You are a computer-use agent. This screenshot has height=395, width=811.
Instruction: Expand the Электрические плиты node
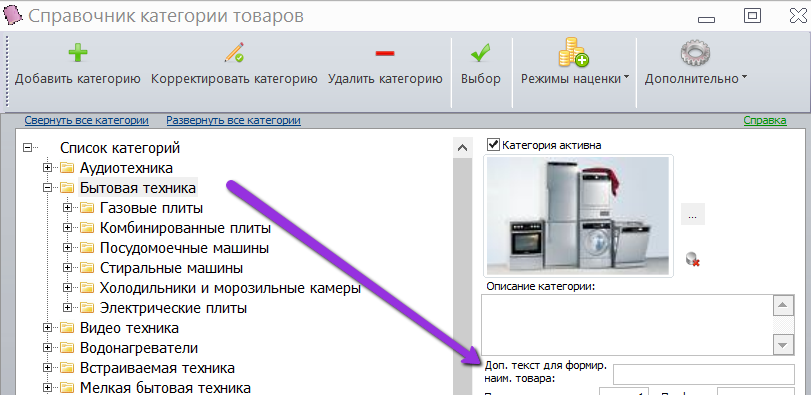tap(67, 308)
